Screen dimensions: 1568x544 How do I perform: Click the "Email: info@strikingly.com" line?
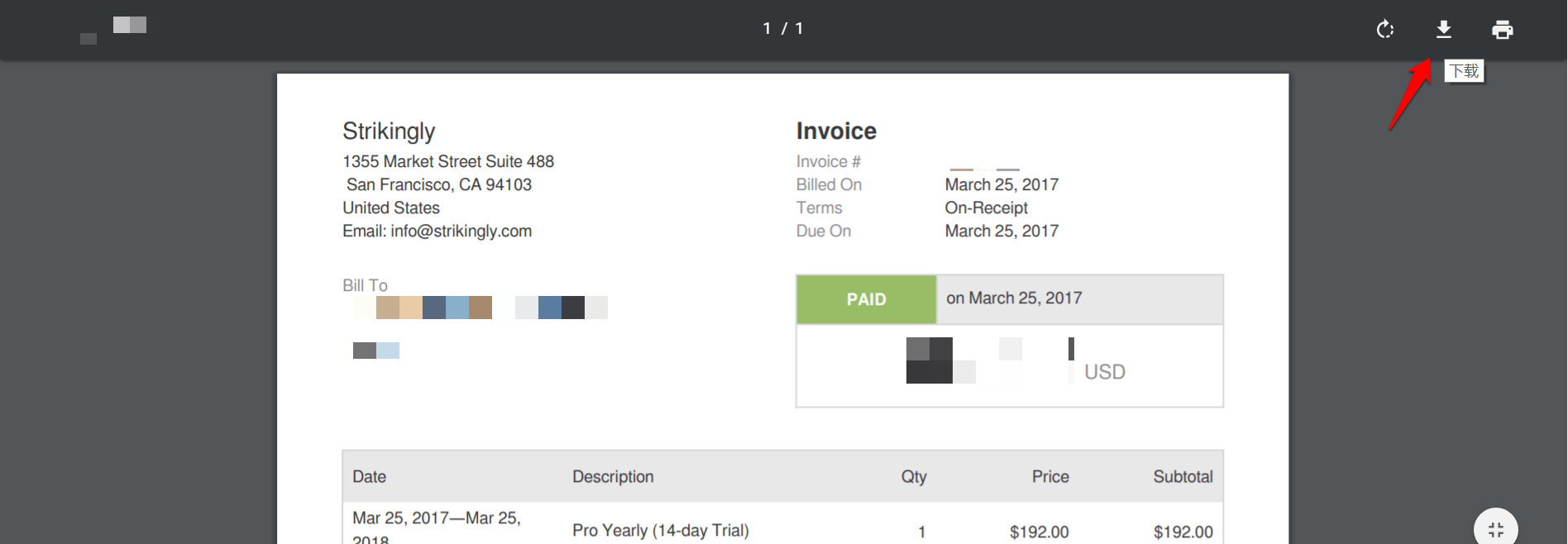(x=437, y=231)
